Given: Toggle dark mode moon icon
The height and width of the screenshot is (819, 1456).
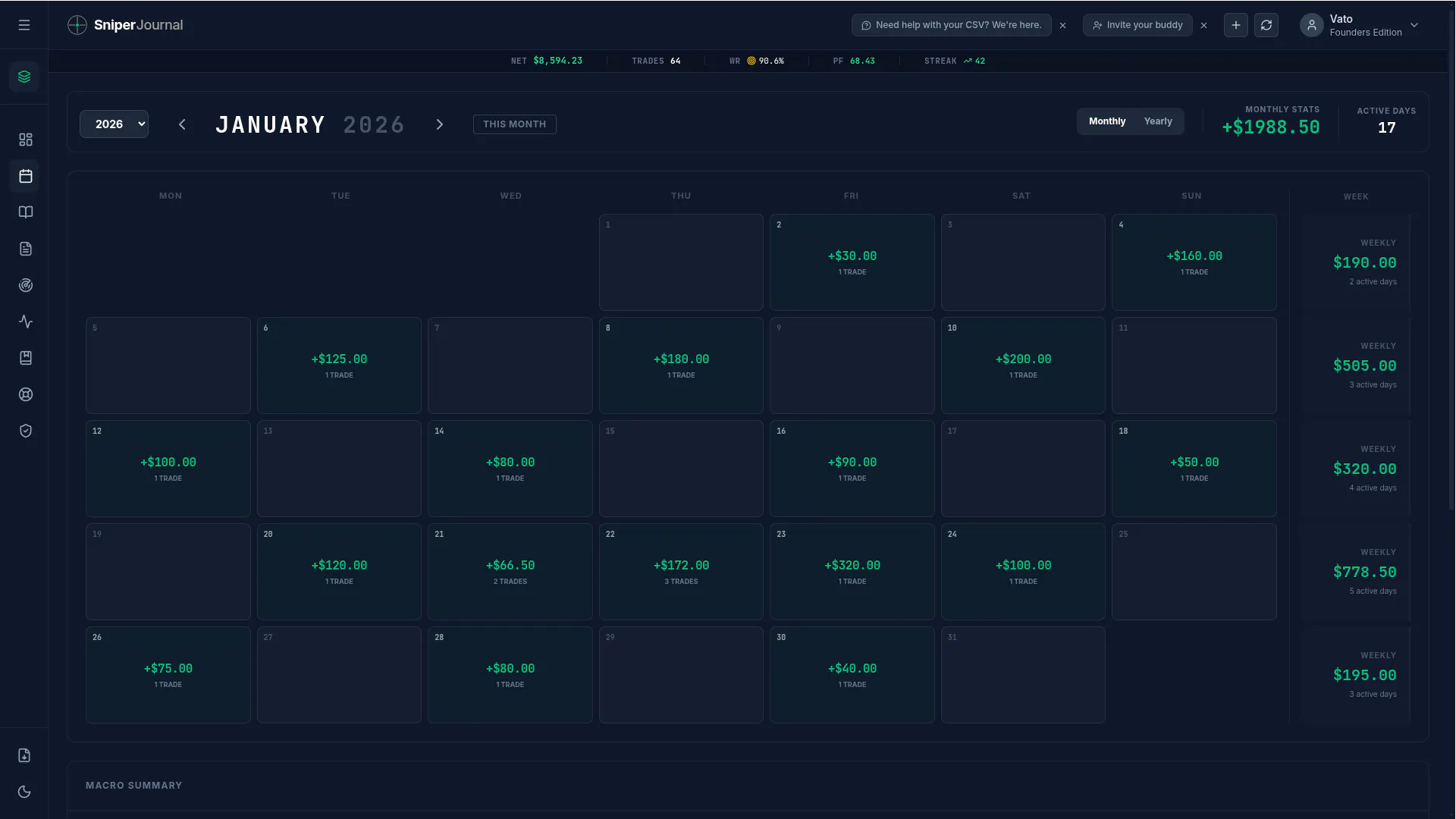Looking at the screenshot, I should 24,792.
